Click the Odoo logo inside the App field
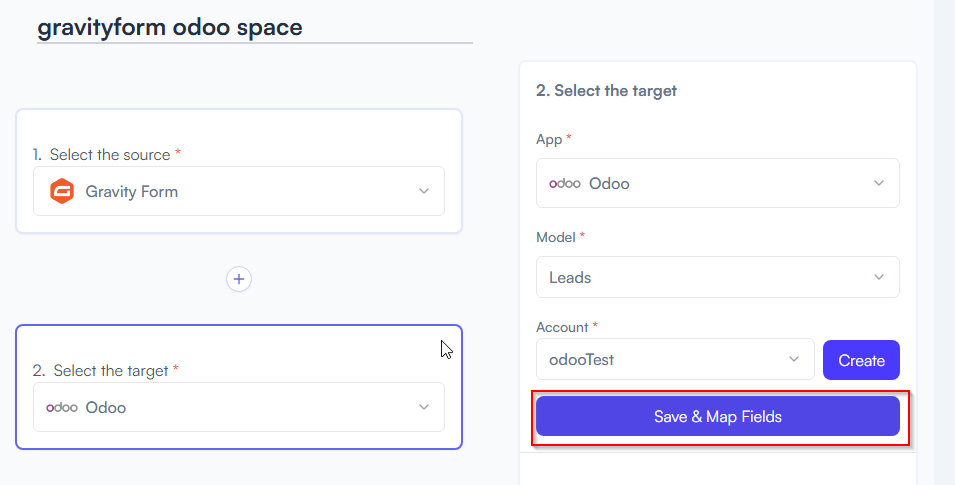Image resolution: width=955 pixels, height=485 pixels. (x=565, y=183)
